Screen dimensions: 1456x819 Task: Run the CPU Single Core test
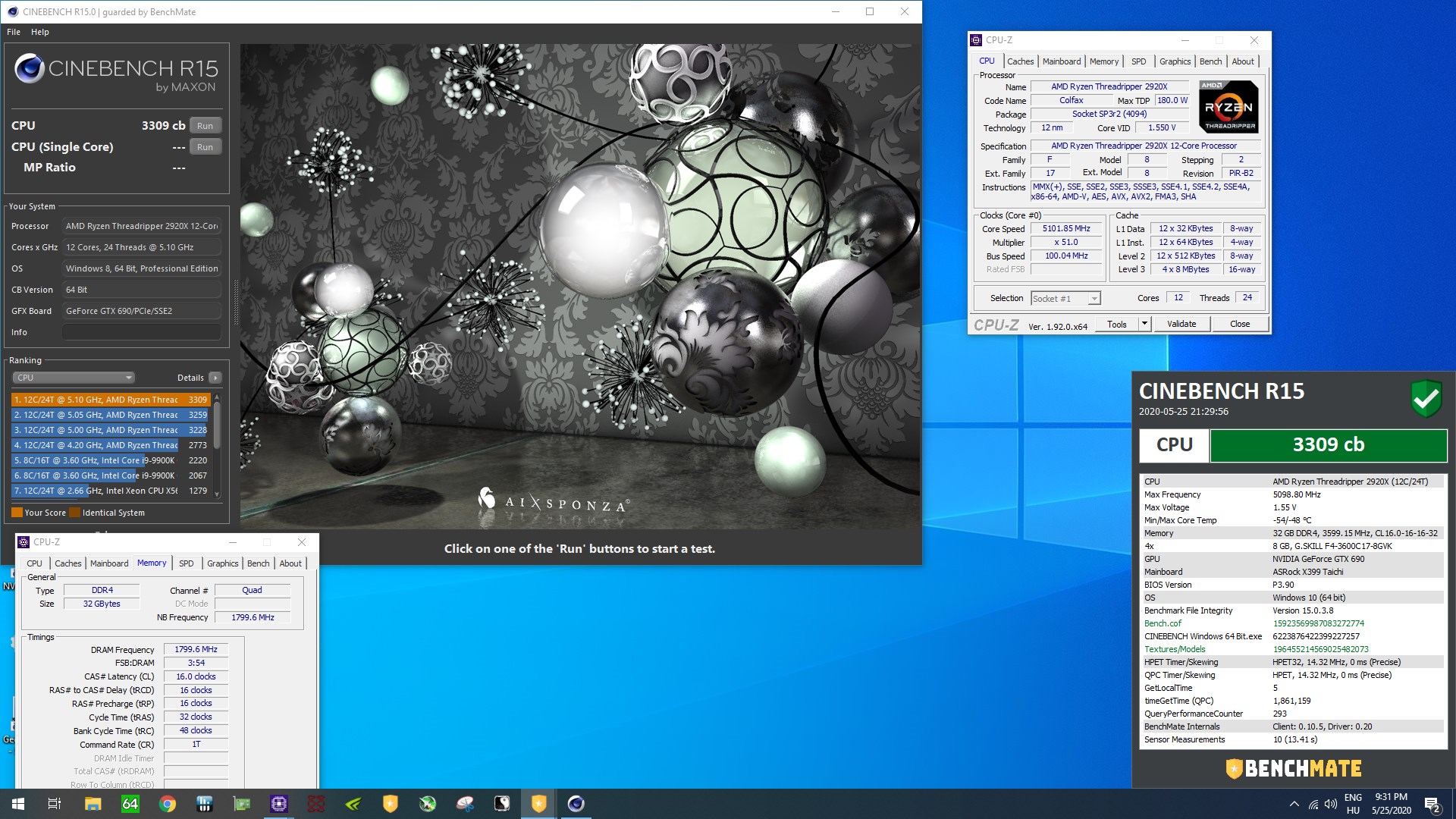tap(205, 147)
